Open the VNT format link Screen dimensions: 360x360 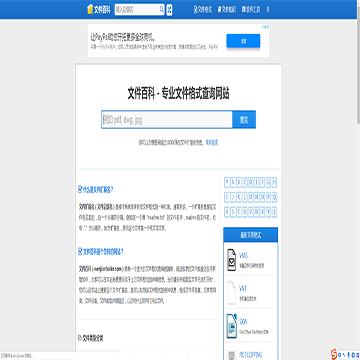[243, 288]
